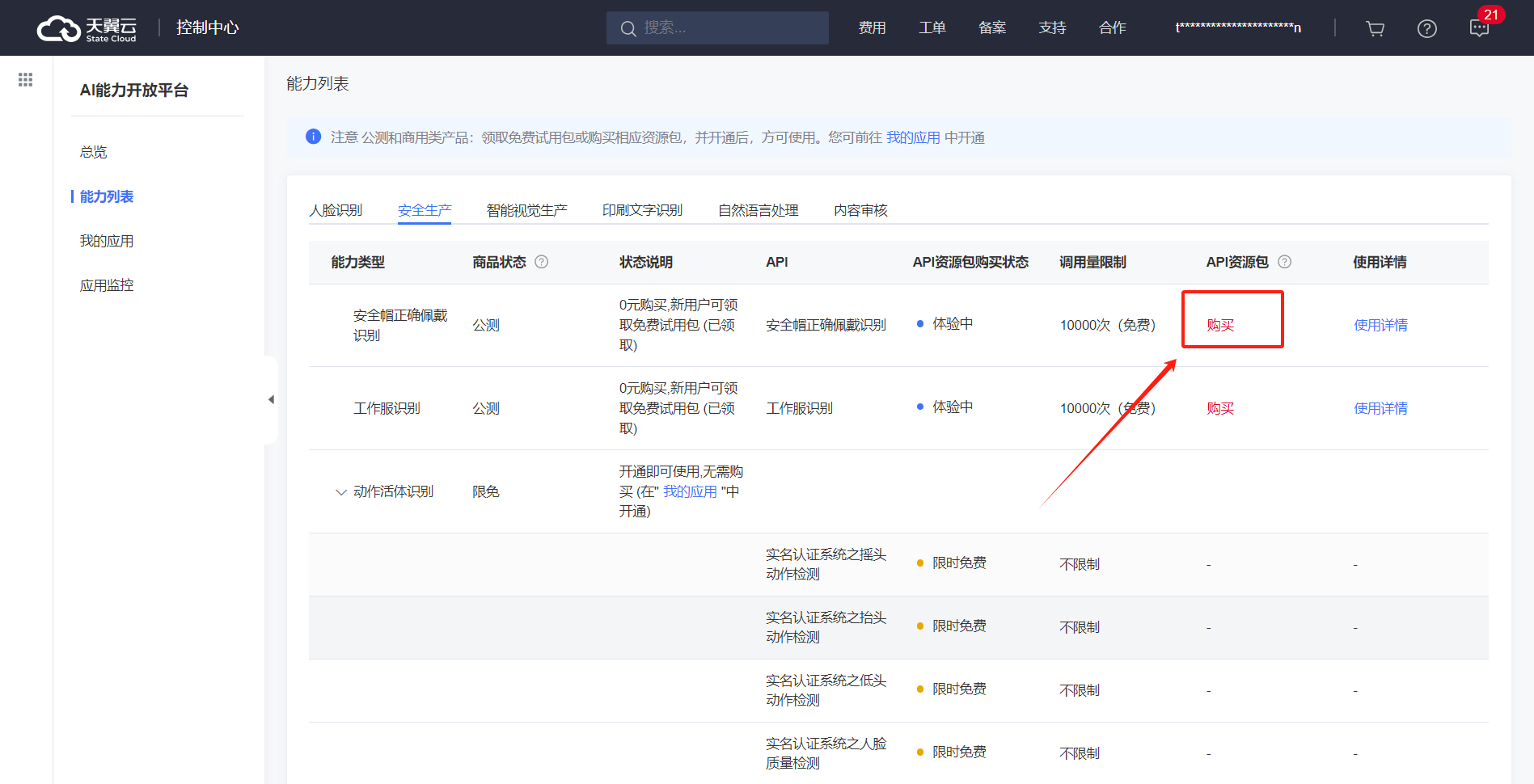Viewport: 1534px width, 784px height.
Task: Select 总览 in sidebar
Action: (93, 152)
